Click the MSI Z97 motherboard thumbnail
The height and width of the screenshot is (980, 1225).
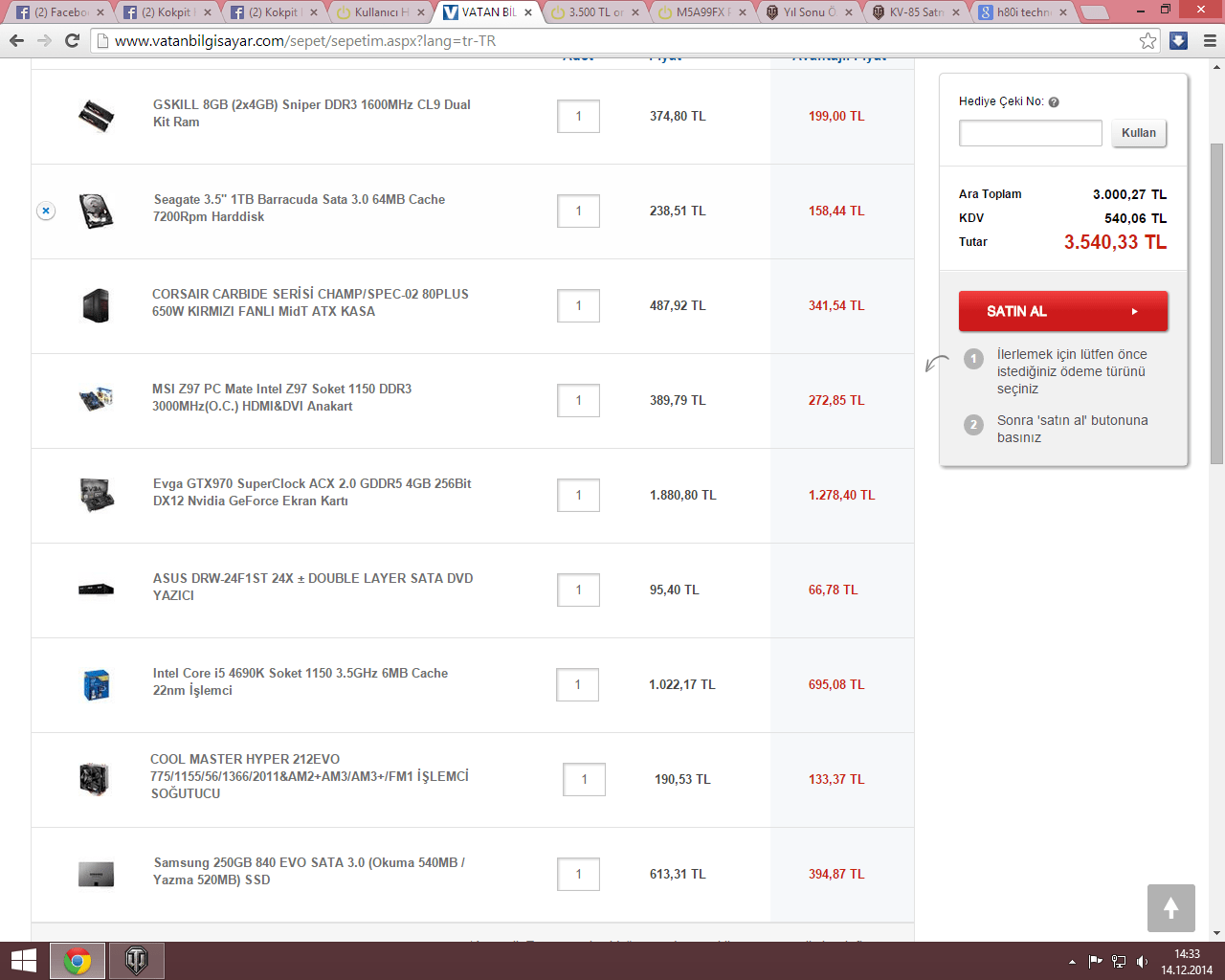97,398
